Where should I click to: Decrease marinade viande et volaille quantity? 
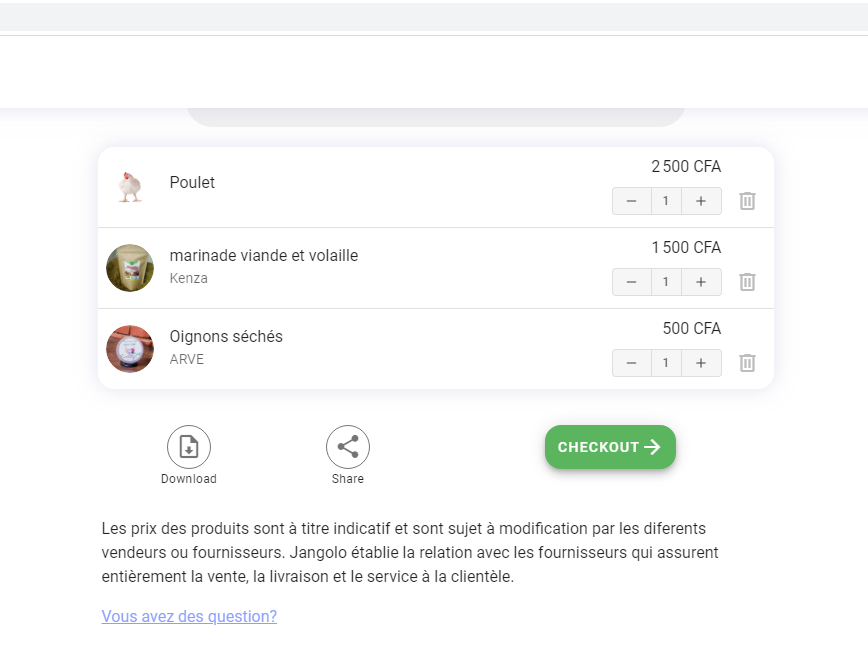(632, 282)
